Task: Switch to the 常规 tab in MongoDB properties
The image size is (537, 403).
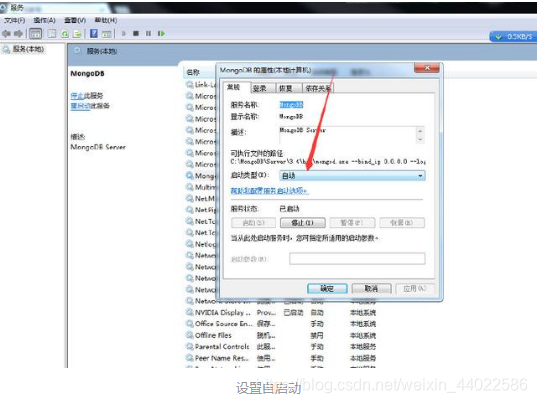Action: 234,87
